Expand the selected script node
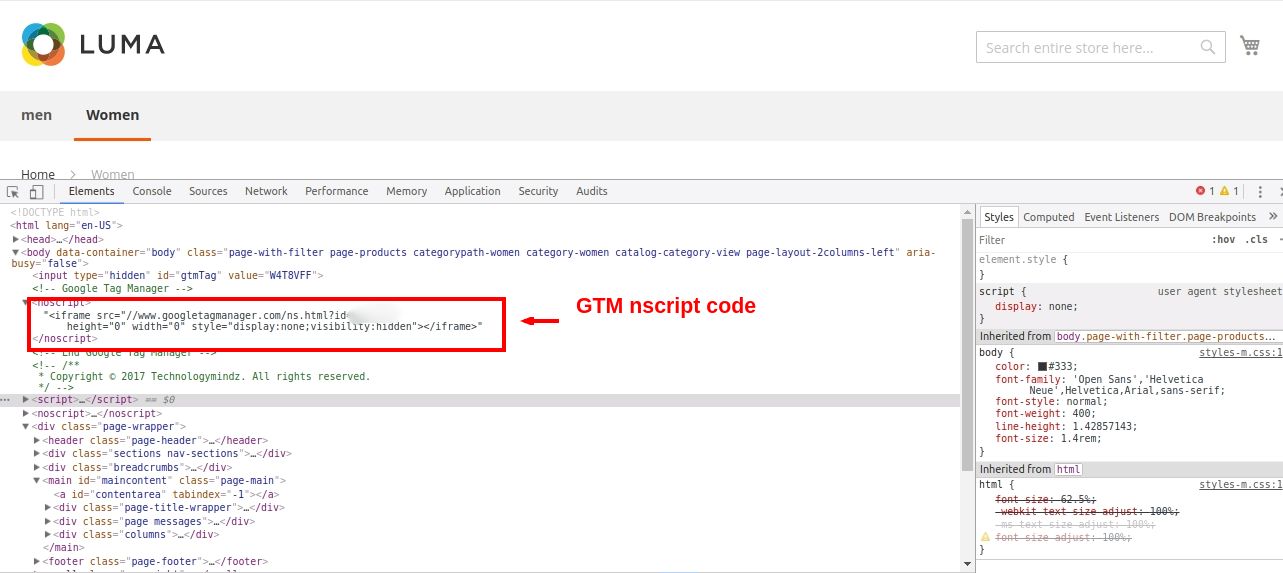 [26, 400]
